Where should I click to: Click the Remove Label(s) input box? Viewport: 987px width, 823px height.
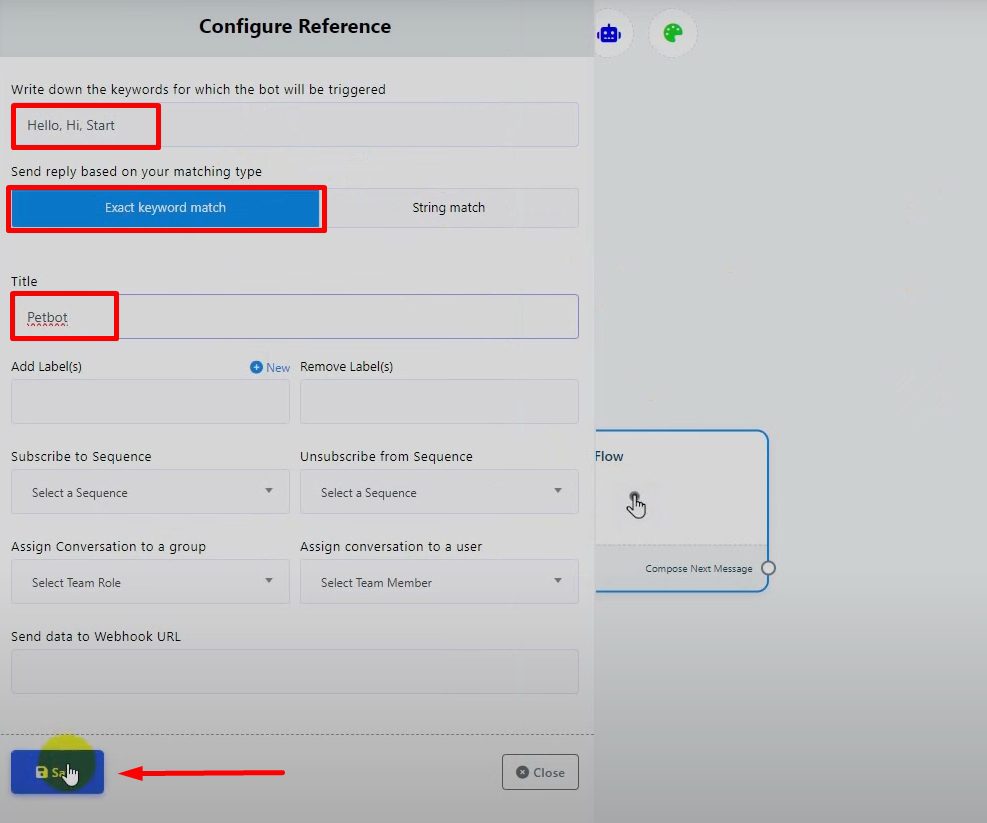point(439,401)
